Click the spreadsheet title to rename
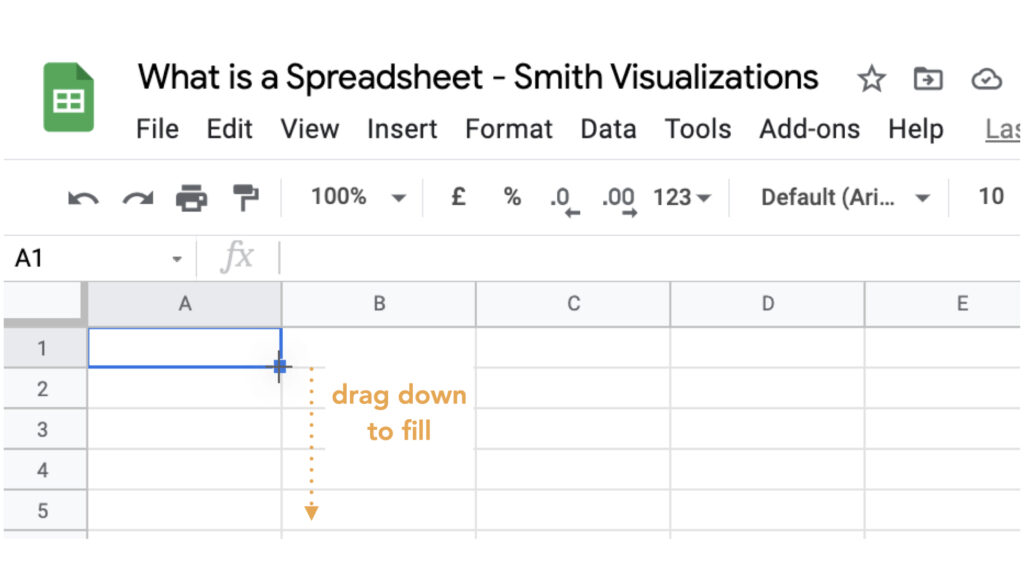Screen dimensions: 1024x576 point(477,78)
